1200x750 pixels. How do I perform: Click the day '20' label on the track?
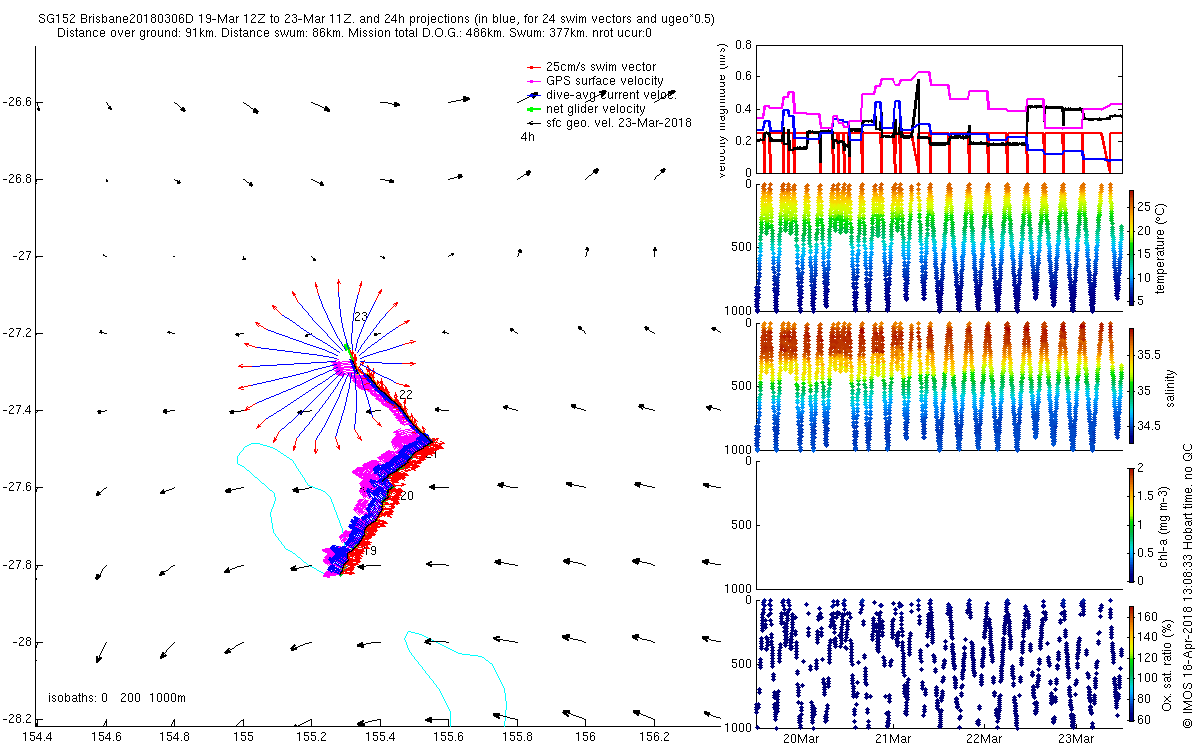(x=406, y=496)
